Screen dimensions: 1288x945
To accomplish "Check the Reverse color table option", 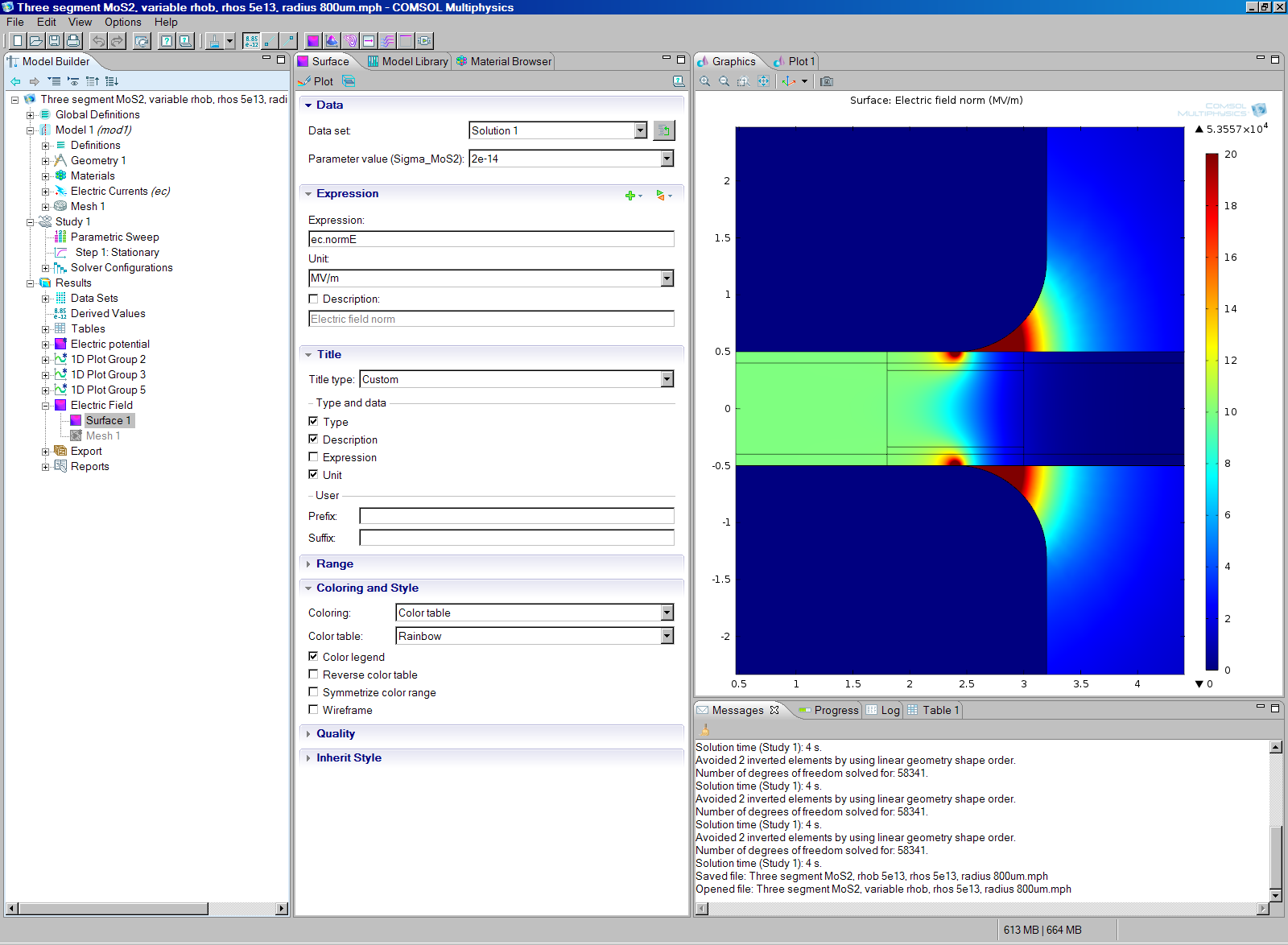I will pyautogui.click(x=313, y=675).
